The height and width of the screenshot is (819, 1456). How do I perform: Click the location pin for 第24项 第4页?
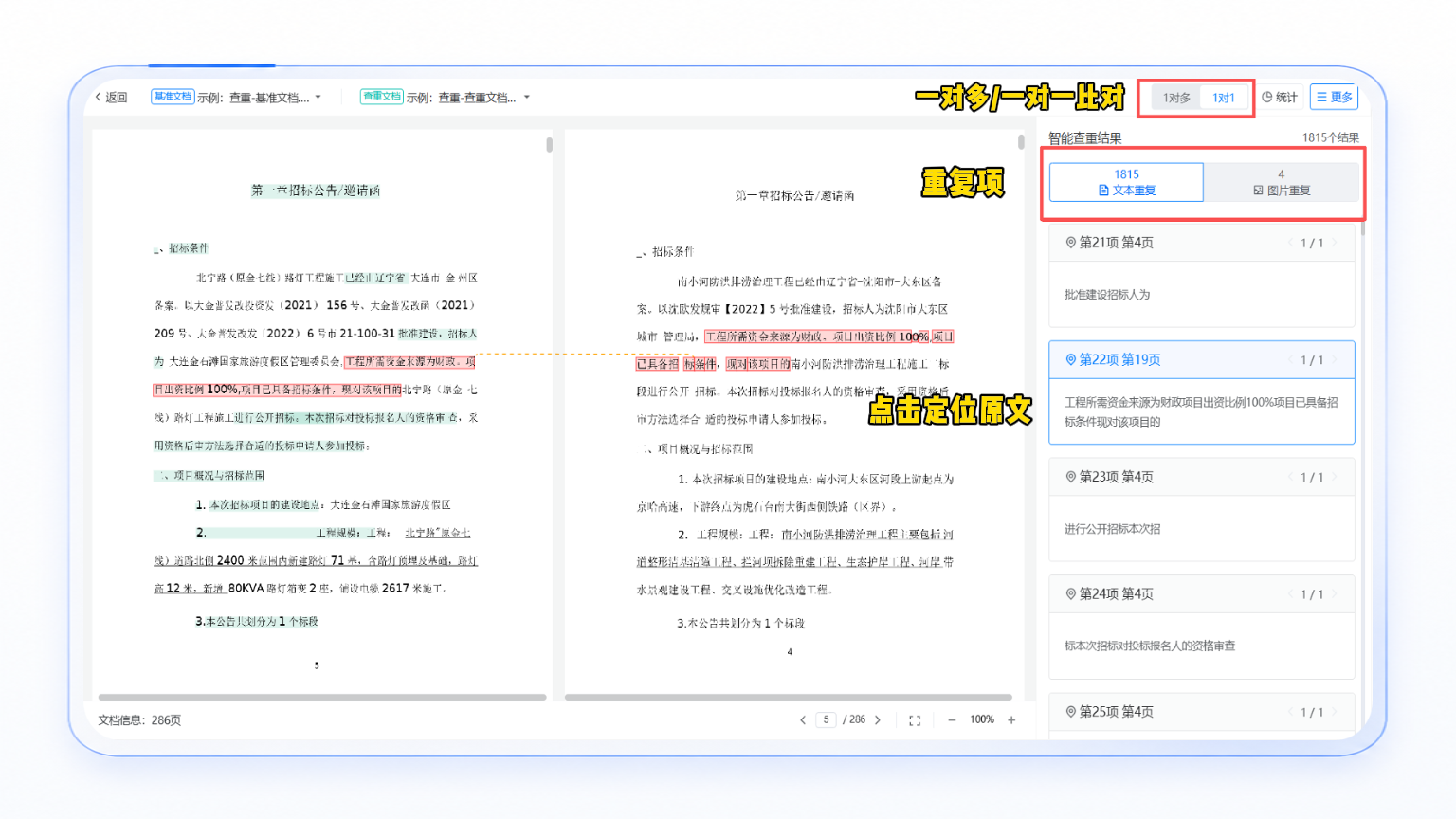[x=1070, y=594]
